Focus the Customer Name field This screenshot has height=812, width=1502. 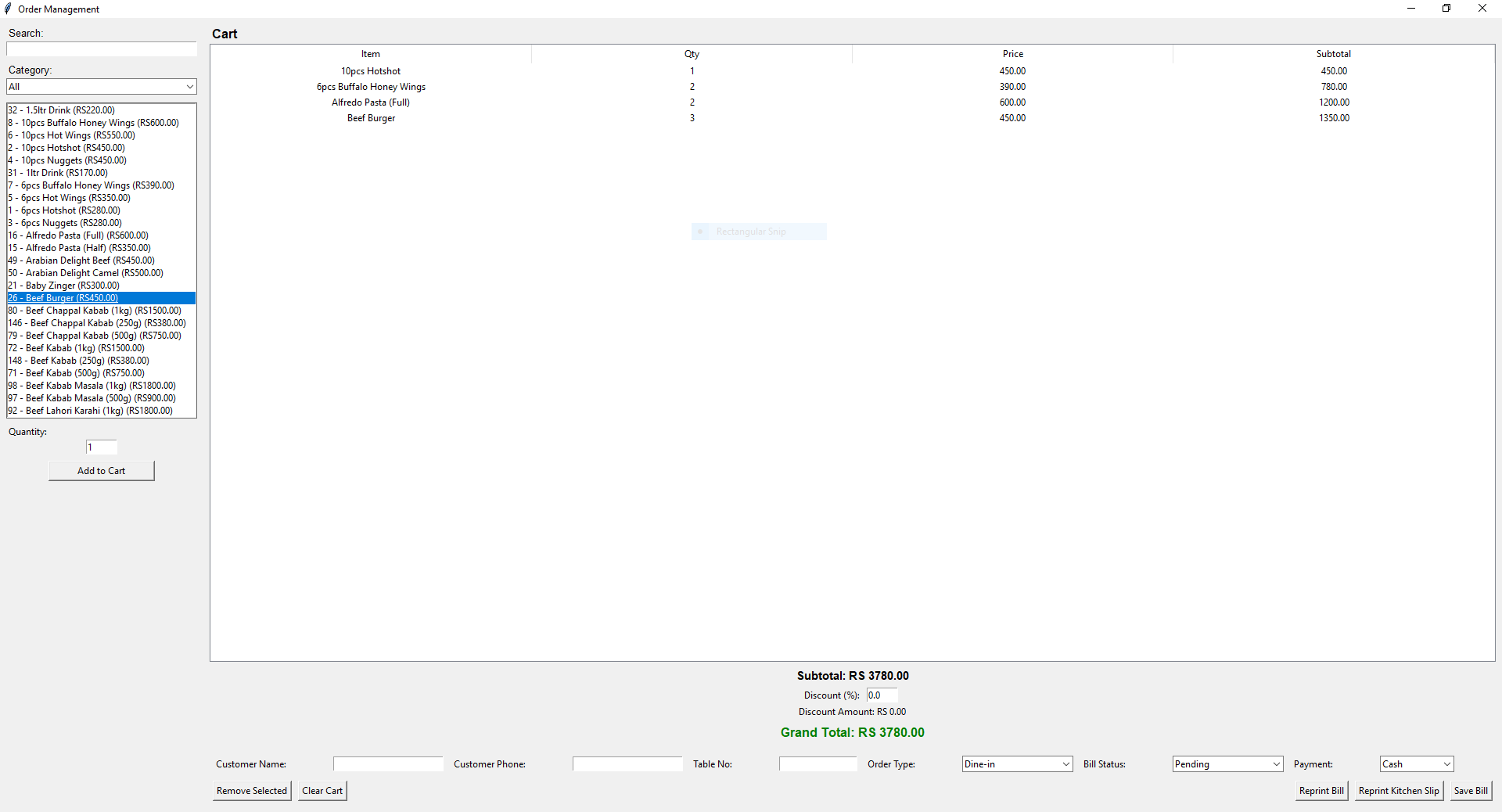click(x=388, y=764)
